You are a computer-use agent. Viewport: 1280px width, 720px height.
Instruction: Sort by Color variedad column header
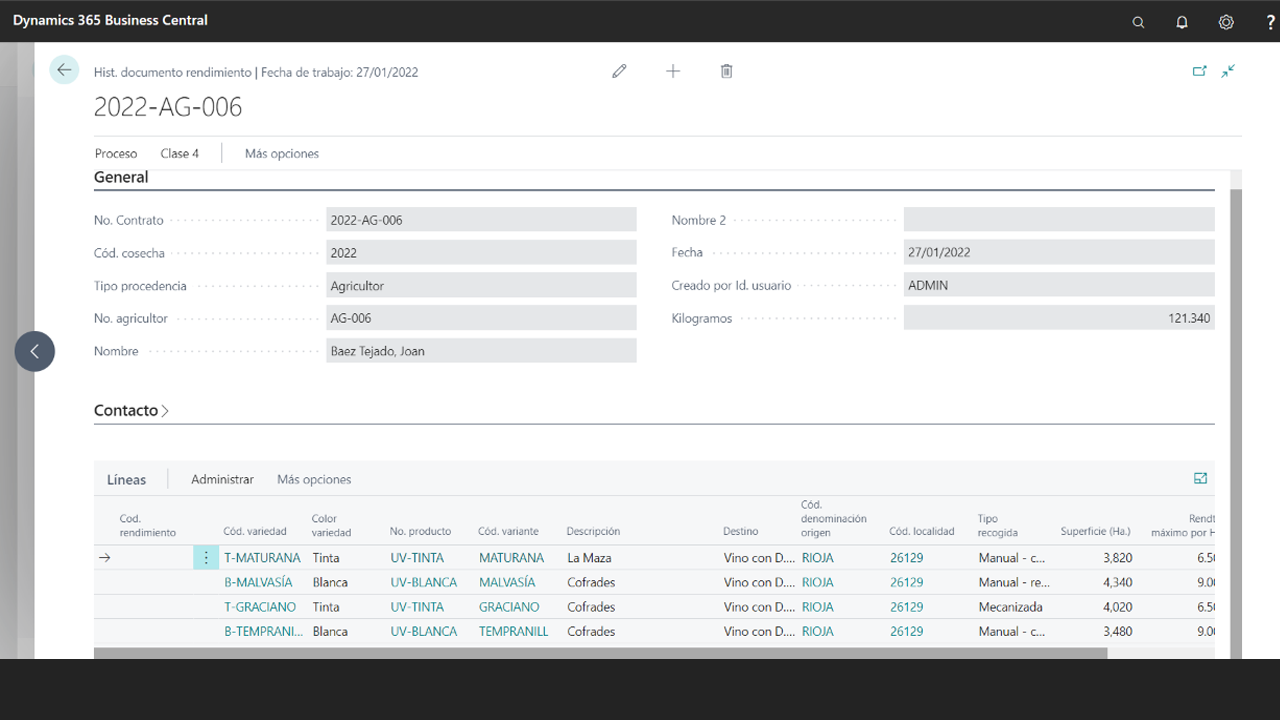tap(330, 525)
